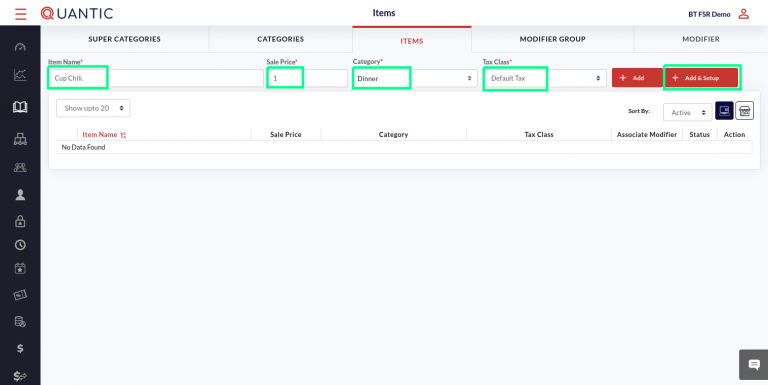Open the BT FSR Demo account label

709,14
